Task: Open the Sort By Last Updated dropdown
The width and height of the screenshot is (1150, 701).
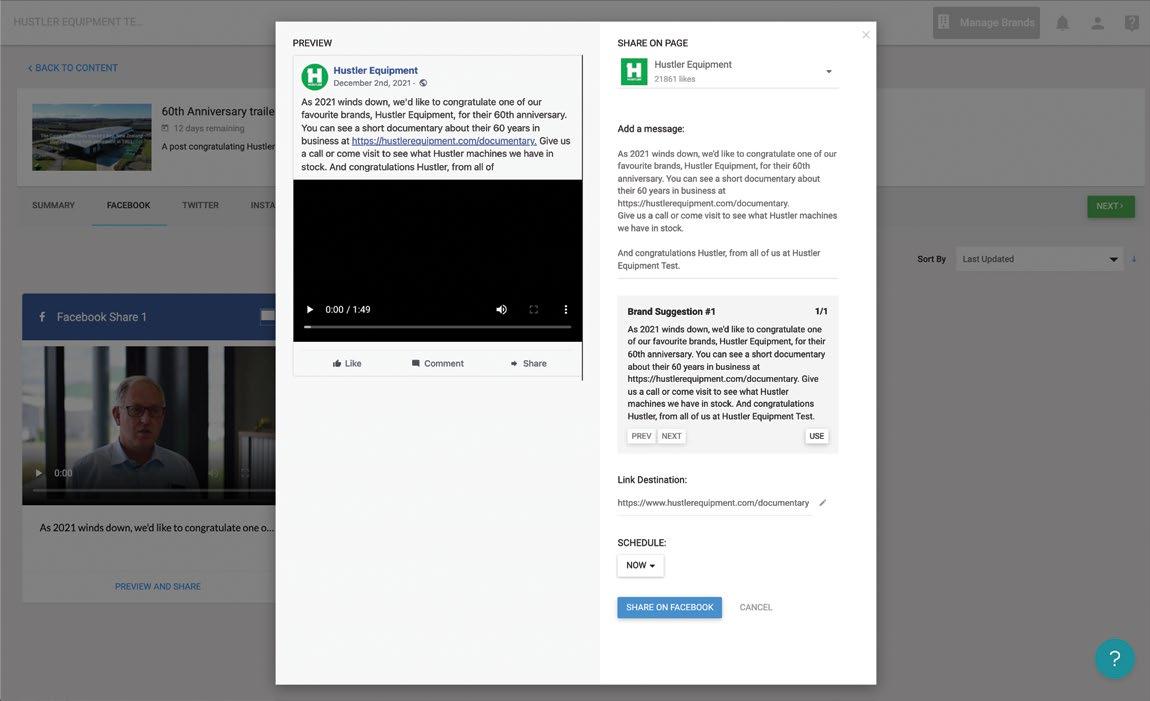Action: [x=1039, y=259]
